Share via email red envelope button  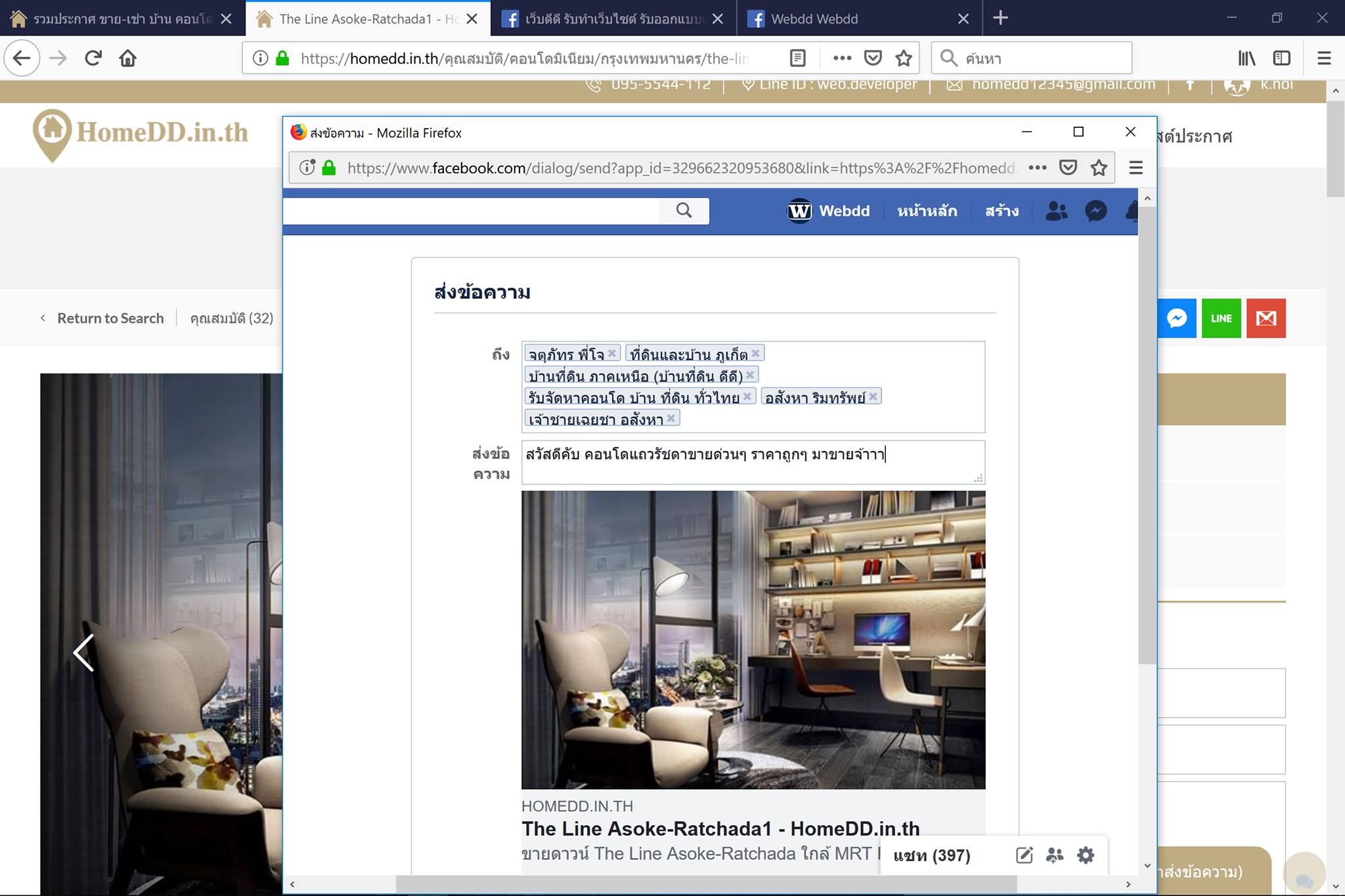coord(1266,318)
